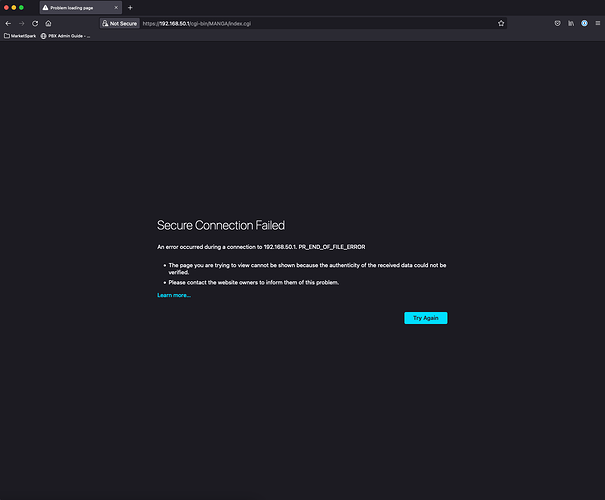Open the home page icon

click(x=48, y=24)
